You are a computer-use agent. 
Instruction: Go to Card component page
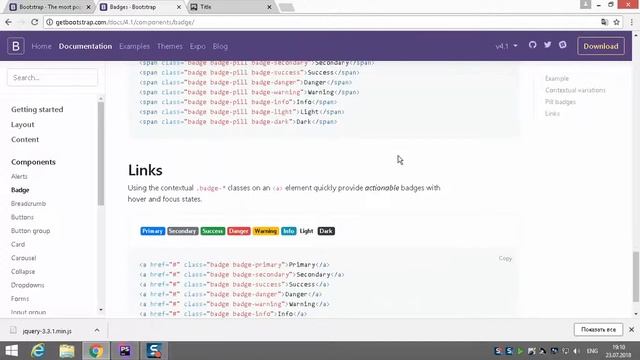(x=18, y=244)
